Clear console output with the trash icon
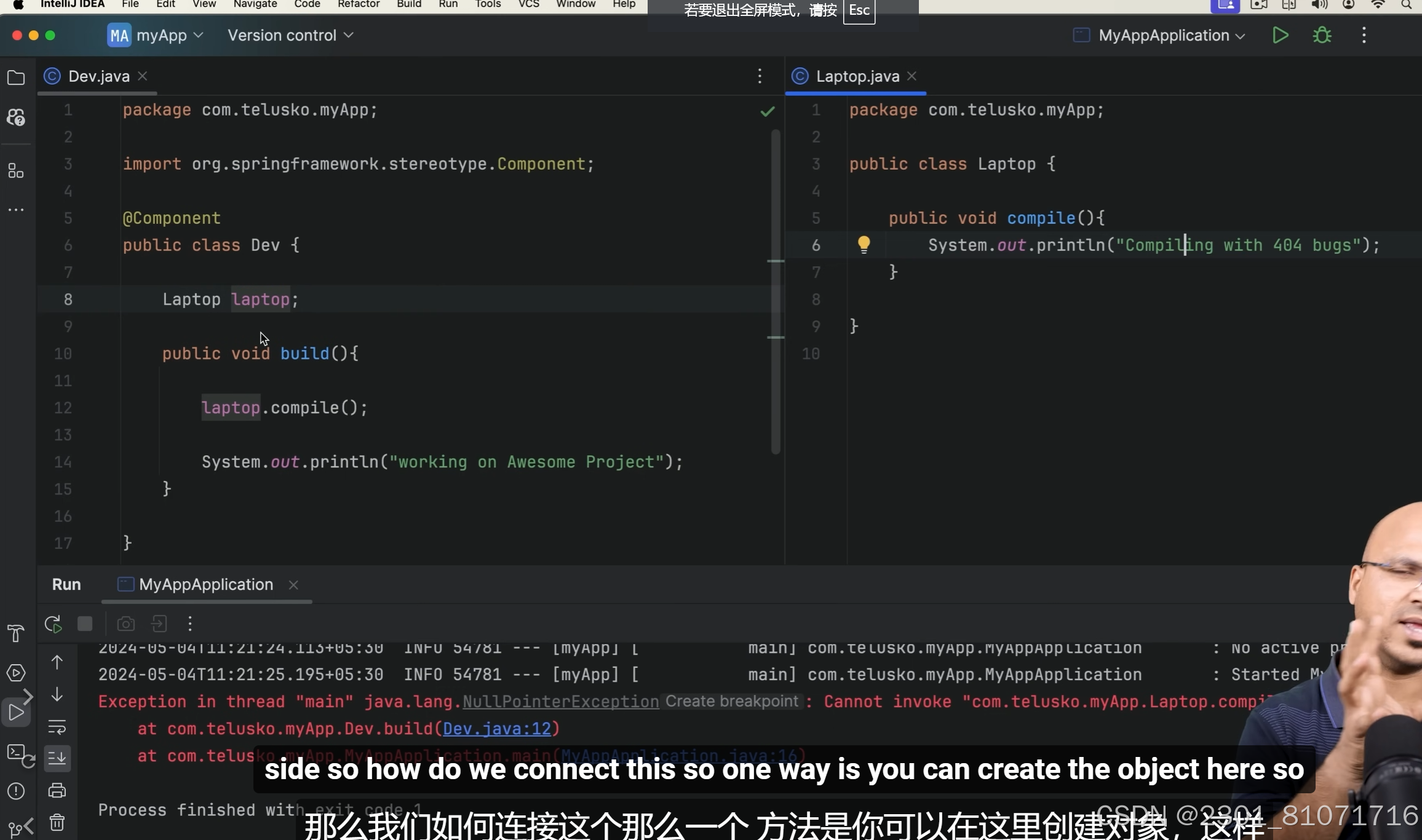 [57, 822]
